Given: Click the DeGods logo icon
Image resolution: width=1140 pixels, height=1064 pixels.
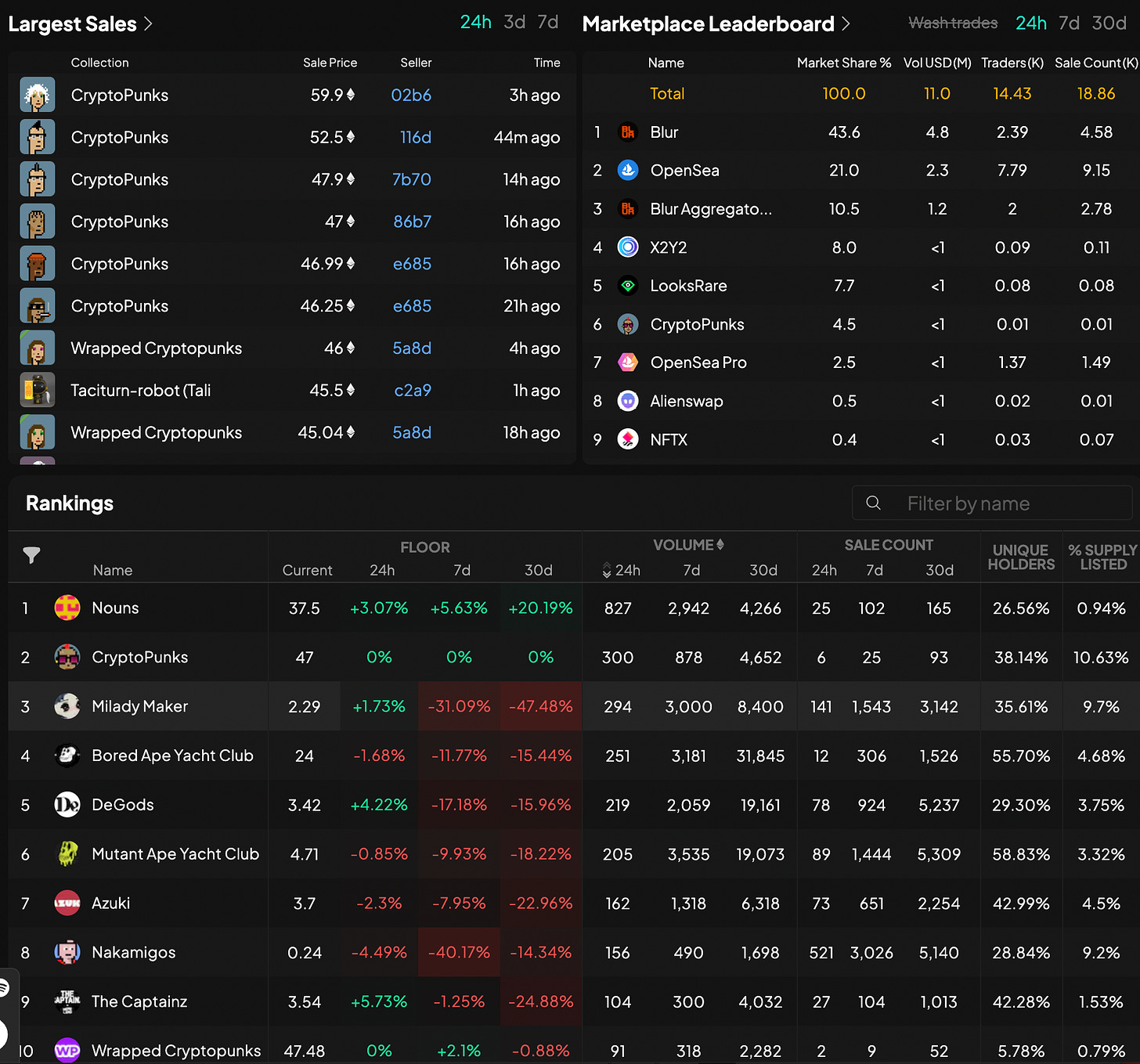Looking at the screenshot, I should (67, 805).
